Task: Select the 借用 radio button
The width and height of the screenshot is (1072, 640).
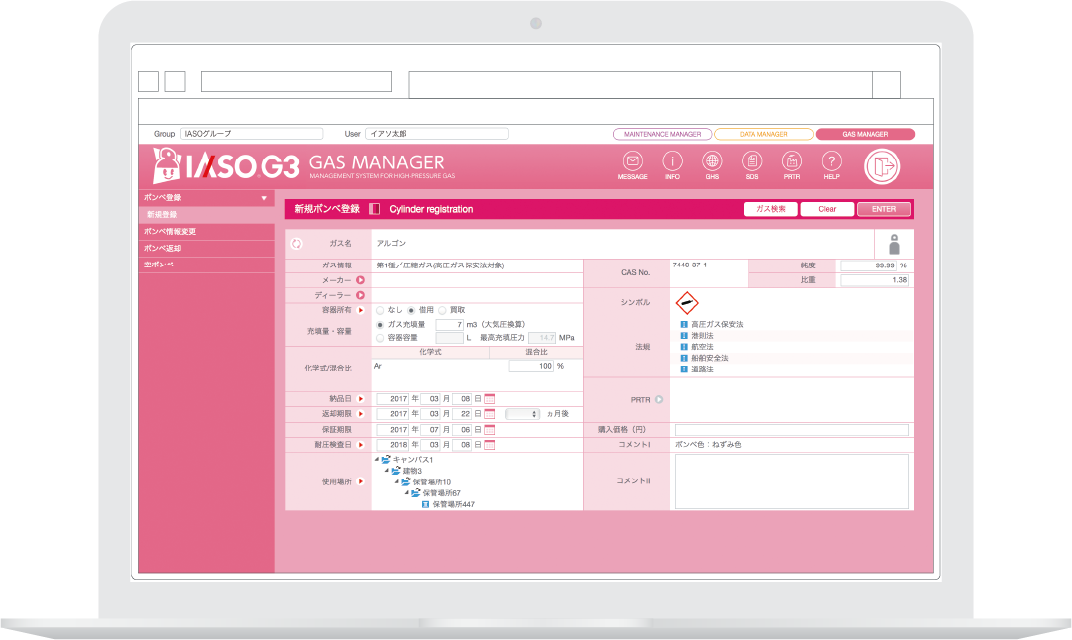Action: [x=412, y=310]
